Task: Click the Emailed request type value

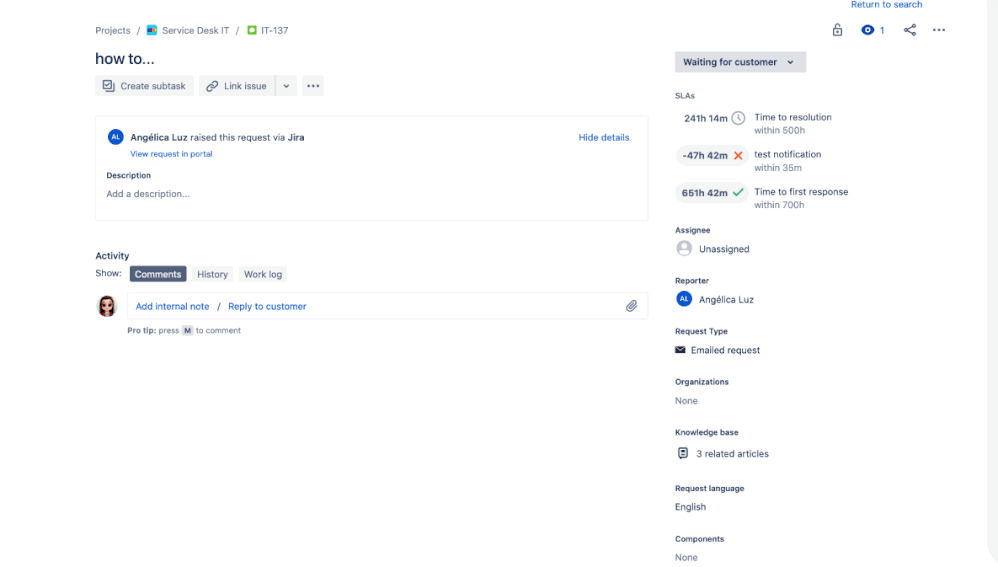Action: 726,350
